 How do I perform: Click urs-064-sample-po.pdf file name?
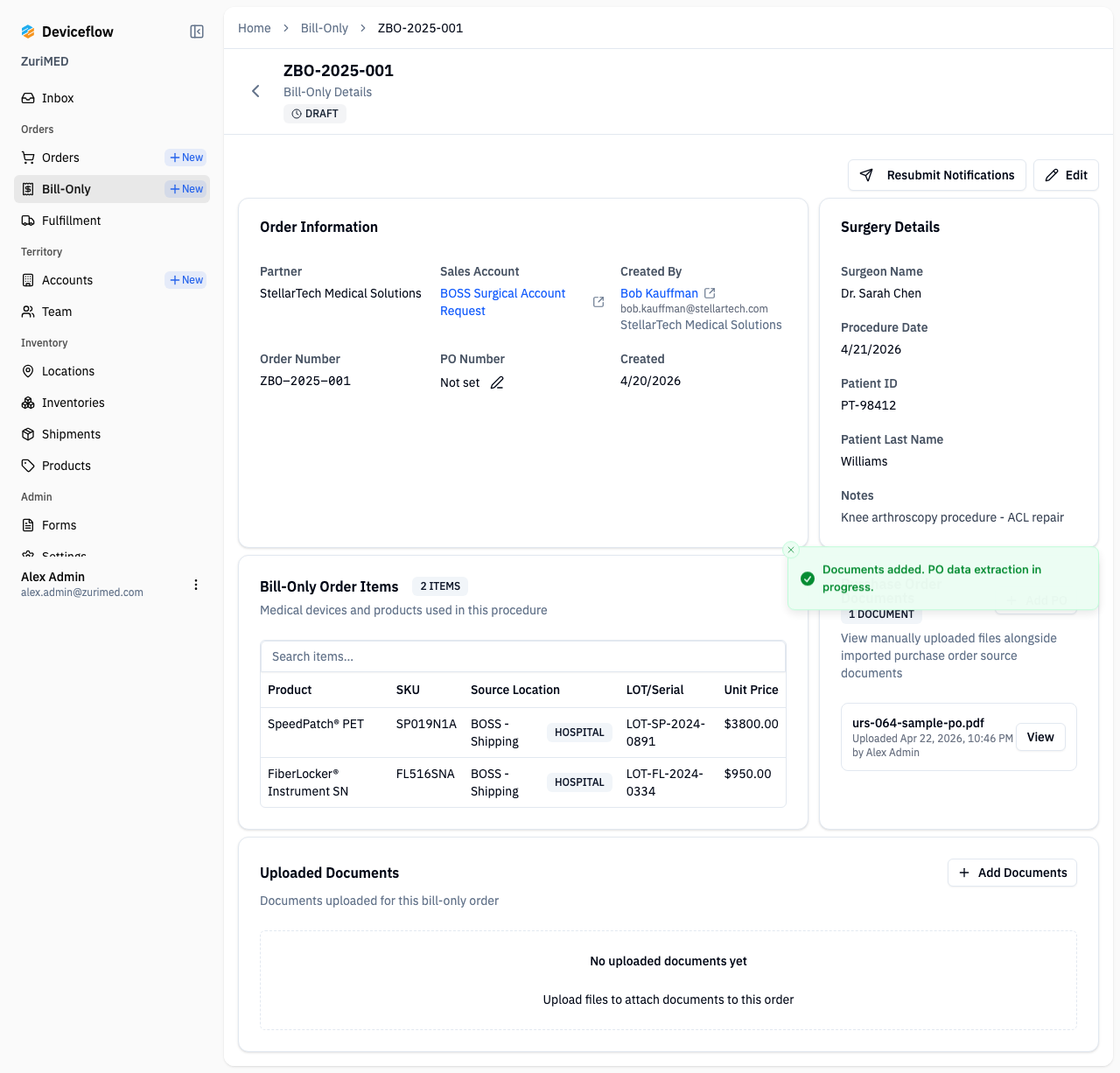click(x=918, y=723)
